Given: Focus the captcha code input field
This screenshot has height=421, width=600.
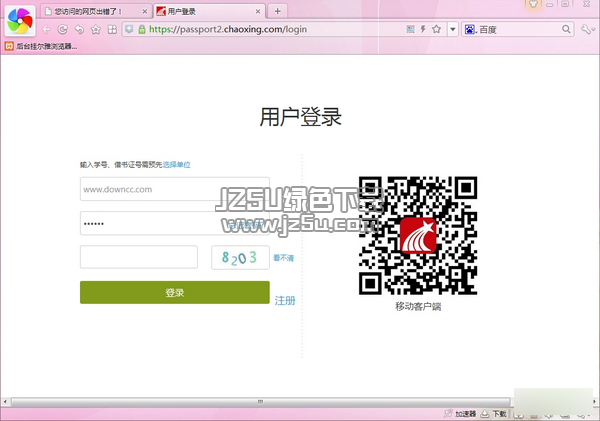Looking at the screenshot, I should pyautogui.click(x=139, y=257).
